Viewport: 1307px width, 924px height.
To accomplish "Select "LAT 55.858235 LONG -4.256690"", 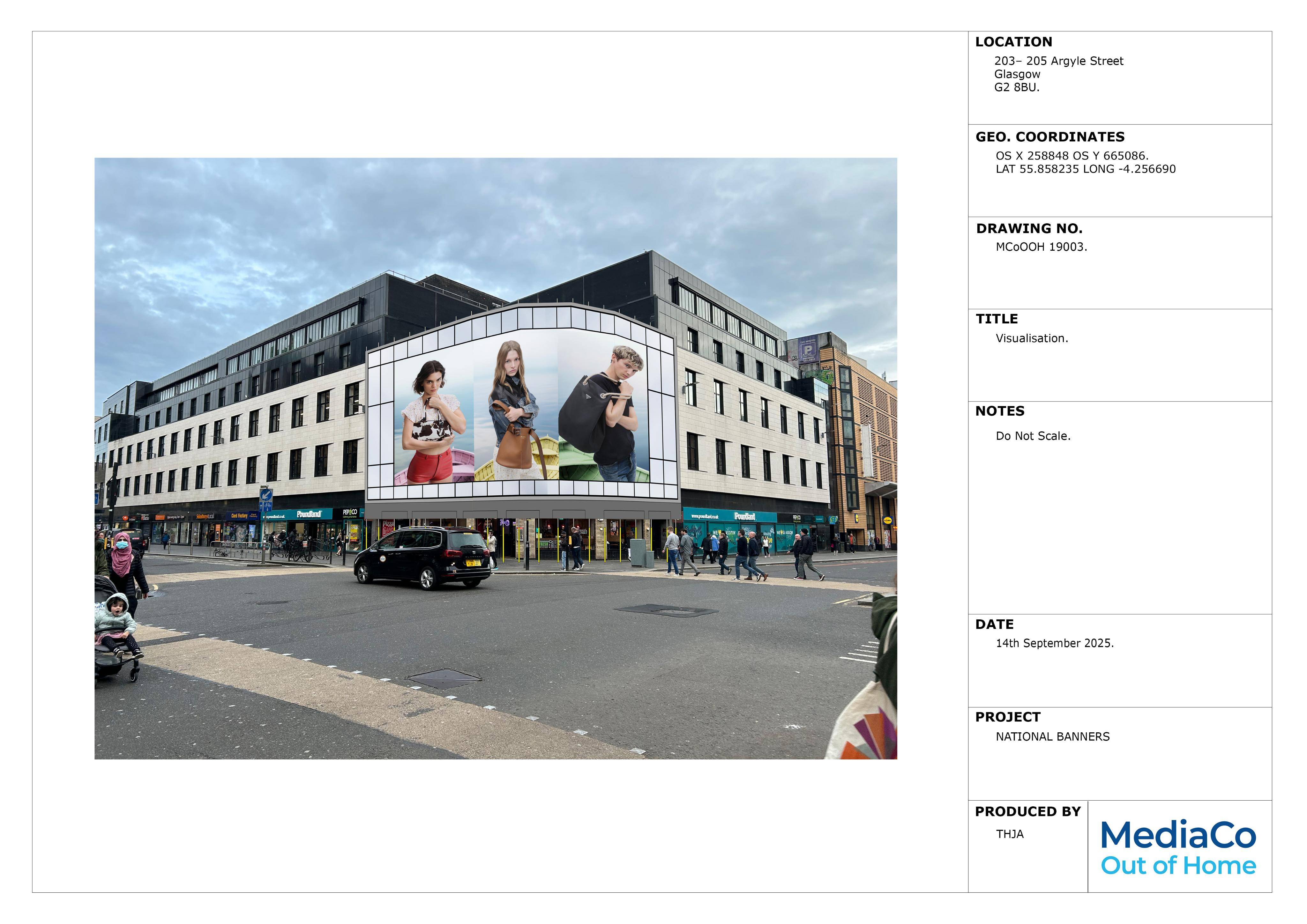I will [1086, 169].
